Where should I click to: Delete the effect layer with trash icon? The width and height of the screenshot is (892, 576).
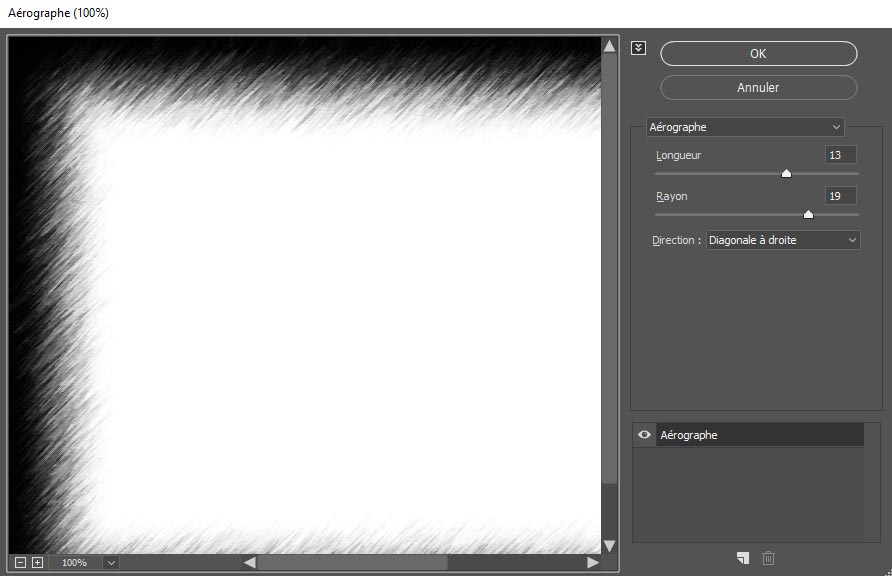click(768, 558)
